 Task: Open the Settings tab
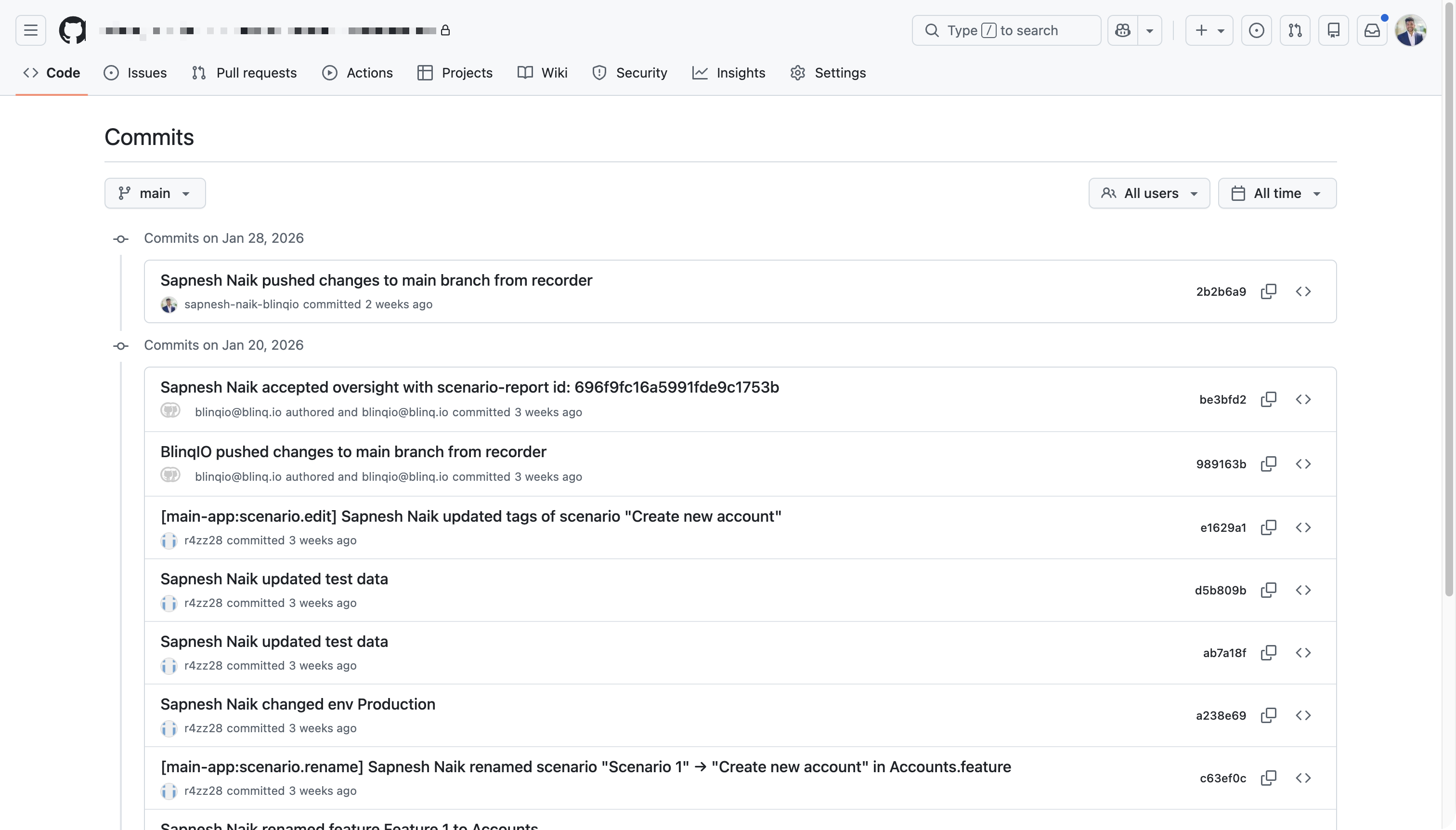[828, 73]
